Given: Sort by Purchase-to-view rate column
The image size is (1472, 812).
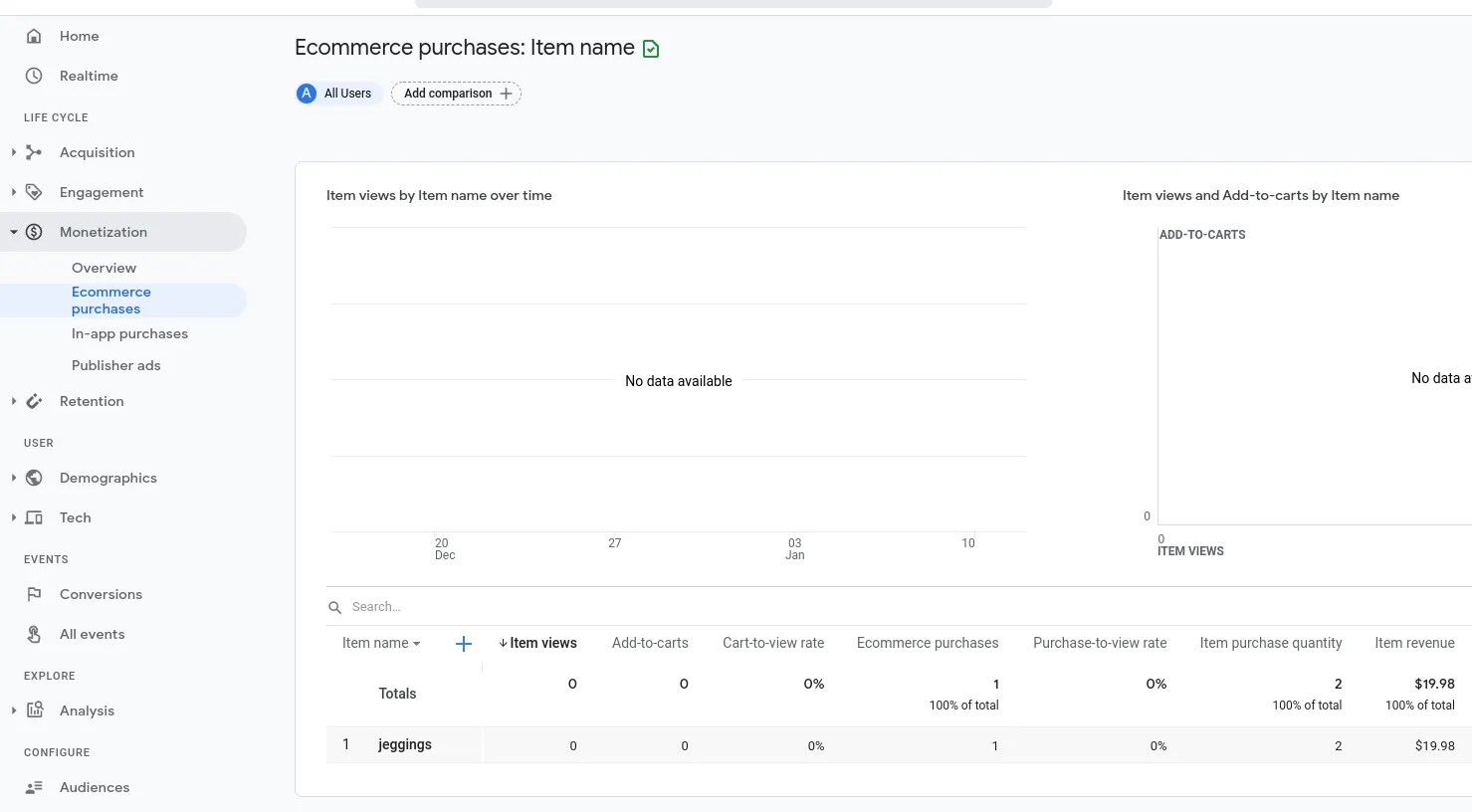Looking at the screenshot, I should pos(1100,643).
